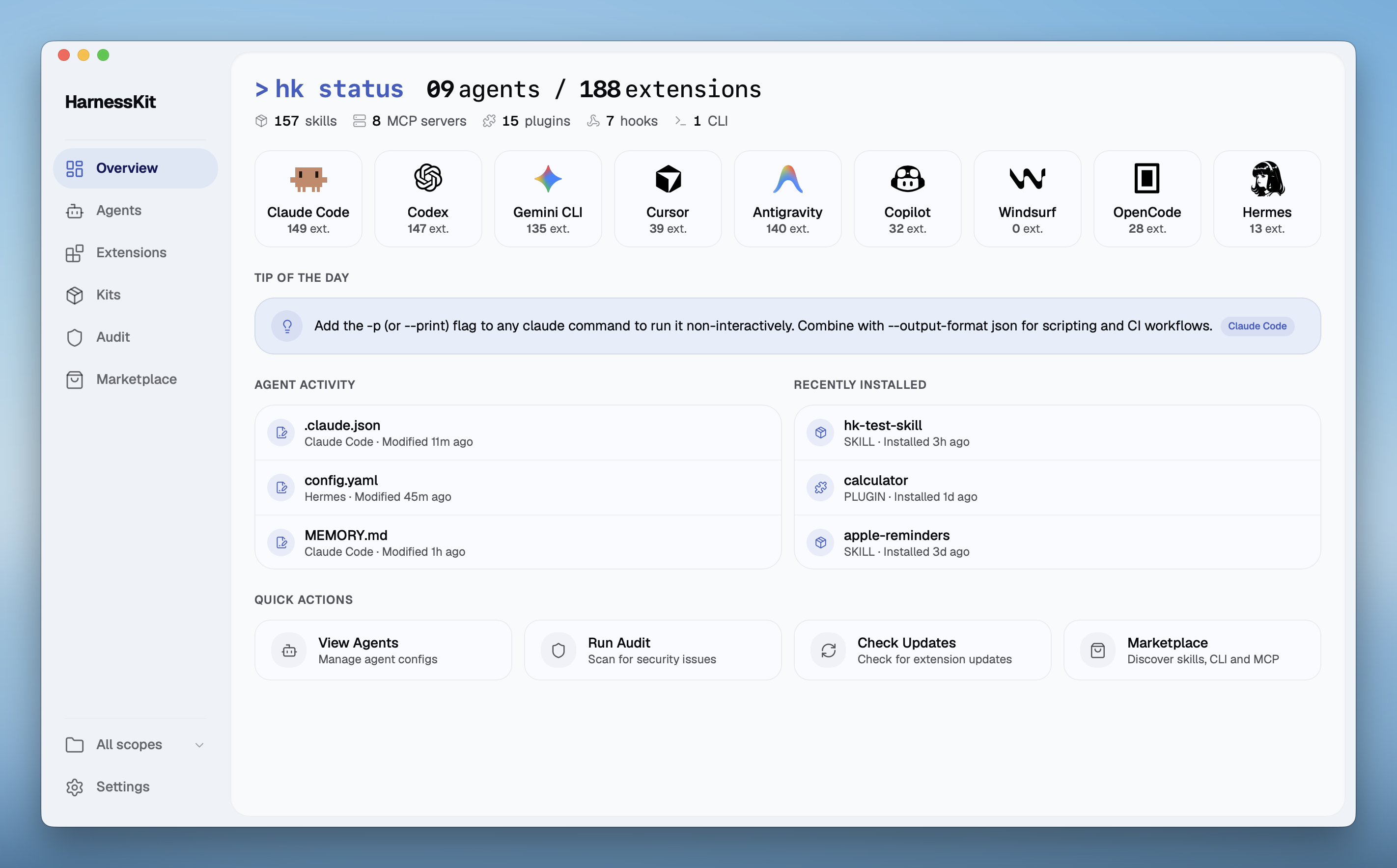
Task: Click the 'hk status' header command text
Action: (339, 89)
